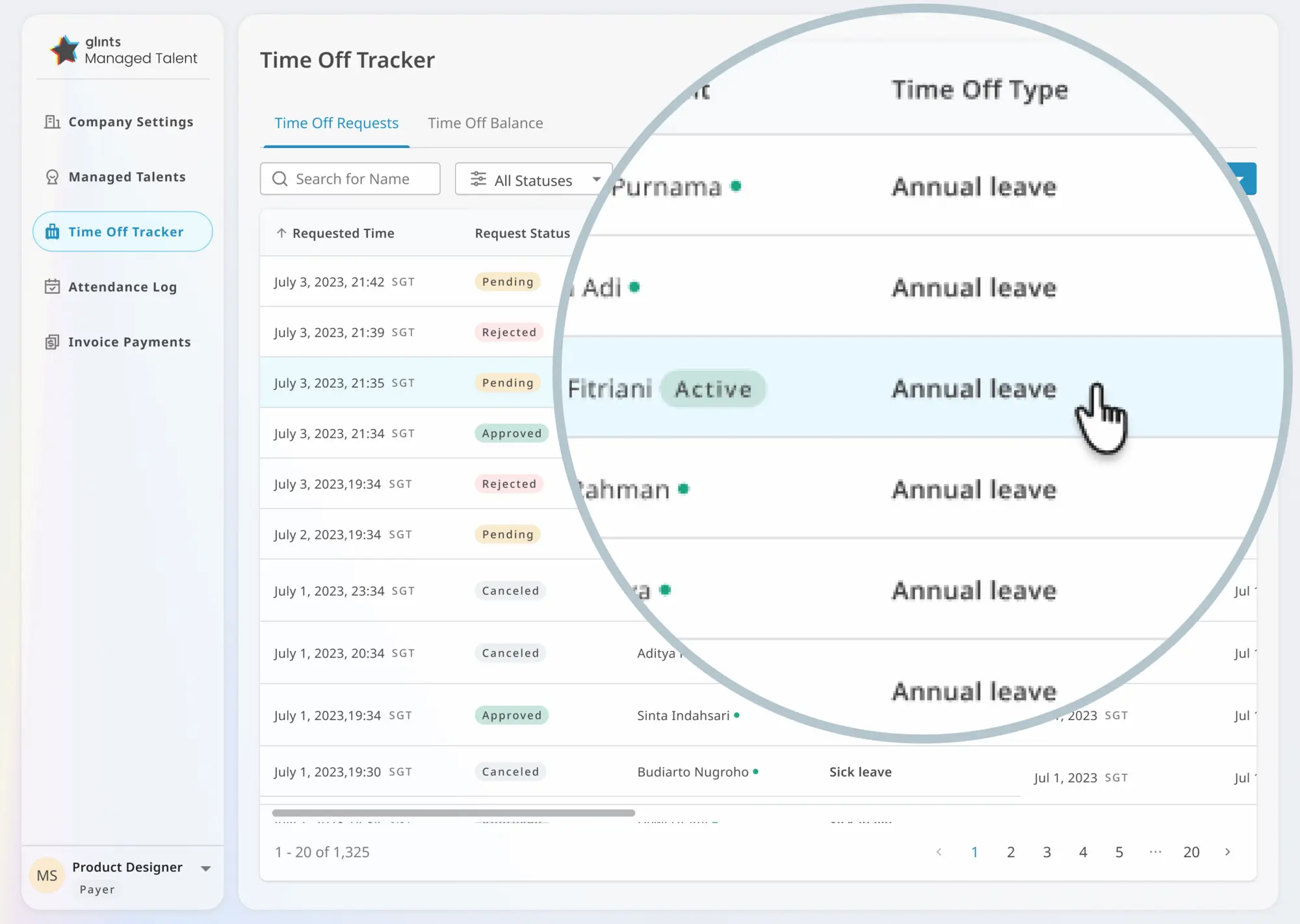The width and height of the screenshot is (1300, 924).
Task: Expand the Product Designer role dropdown
Action: (206, 867)
